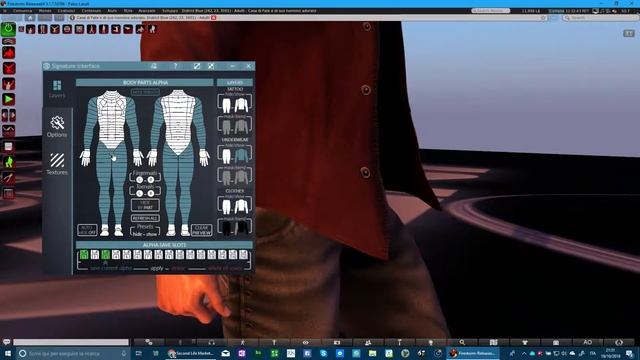Click the people icon in bottom toolbar
Screen dimensions: 640x360
[x=368, y=342]
